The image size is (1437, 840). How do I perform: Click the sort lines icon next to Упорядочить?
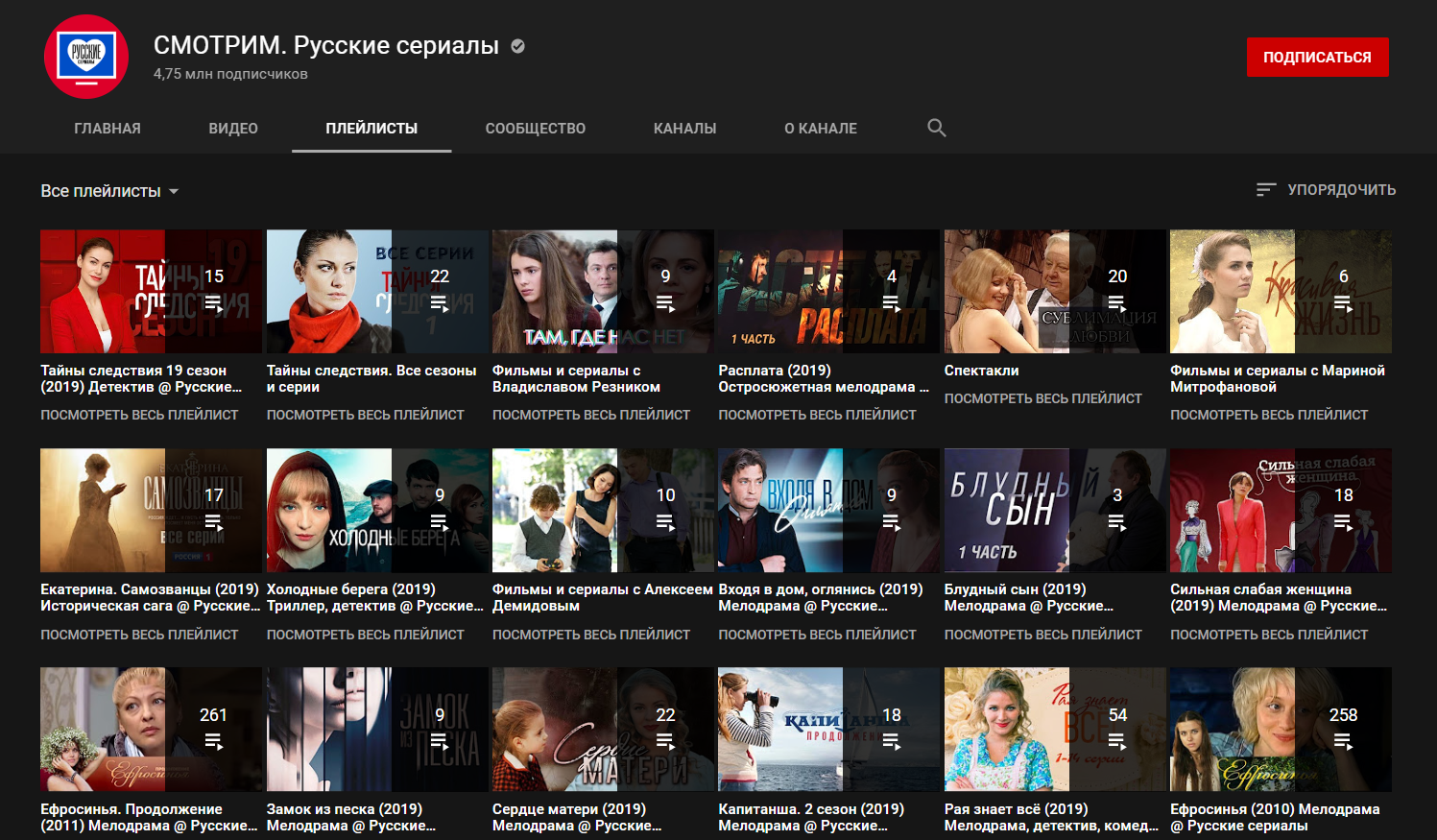(1266, 190)
